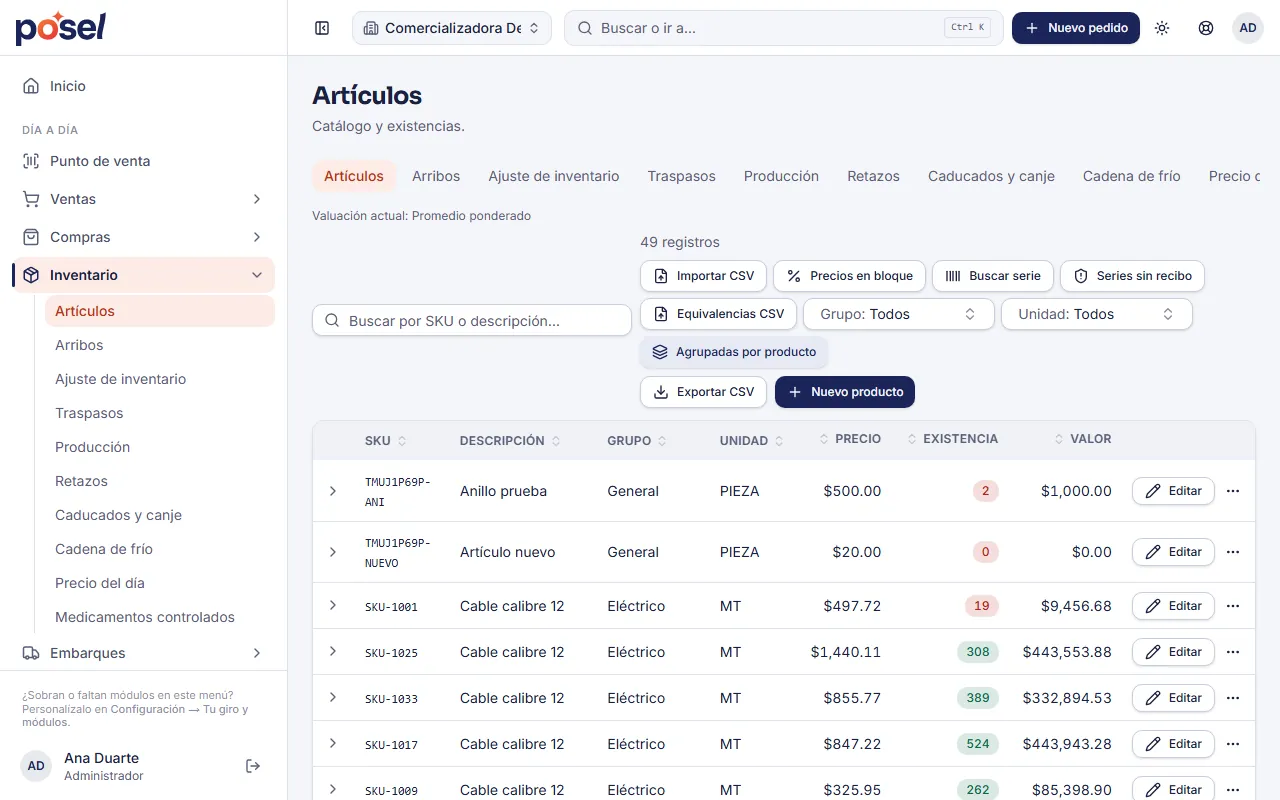Viewport: 1280px width, 800px height.
Task: Toggle Agrupadas por producto grouping
Action: pyautogui.click(x=735, y=352)
